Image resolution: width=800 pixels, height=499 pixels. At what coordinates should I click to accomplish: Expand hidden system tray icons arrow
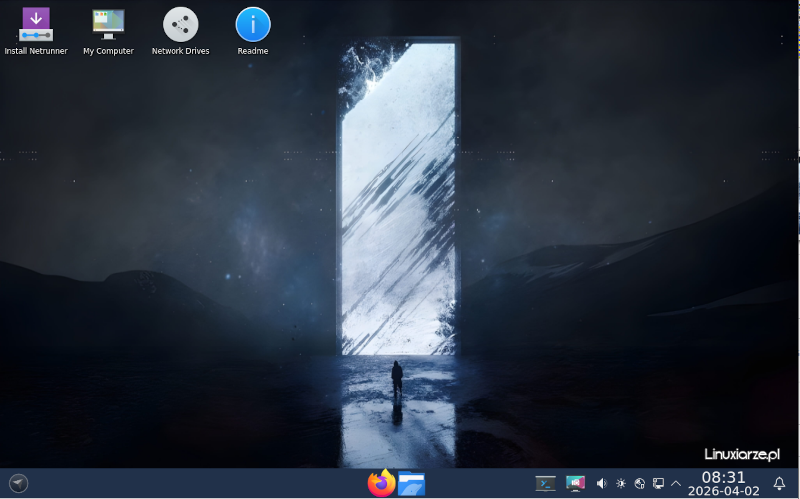pyautogui.click(x=676, y=483)
